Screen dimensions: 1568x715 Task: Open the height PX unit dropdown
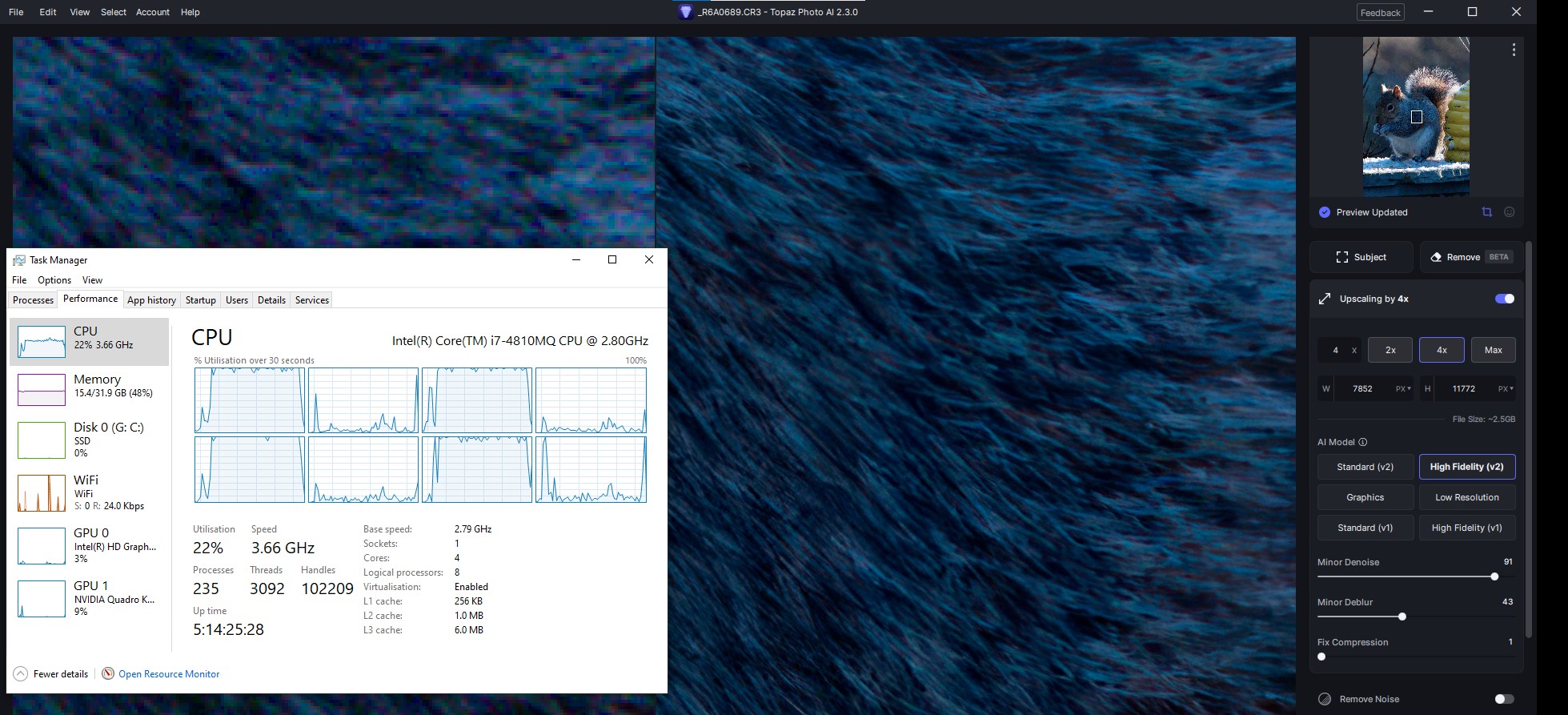[1505, 389]
